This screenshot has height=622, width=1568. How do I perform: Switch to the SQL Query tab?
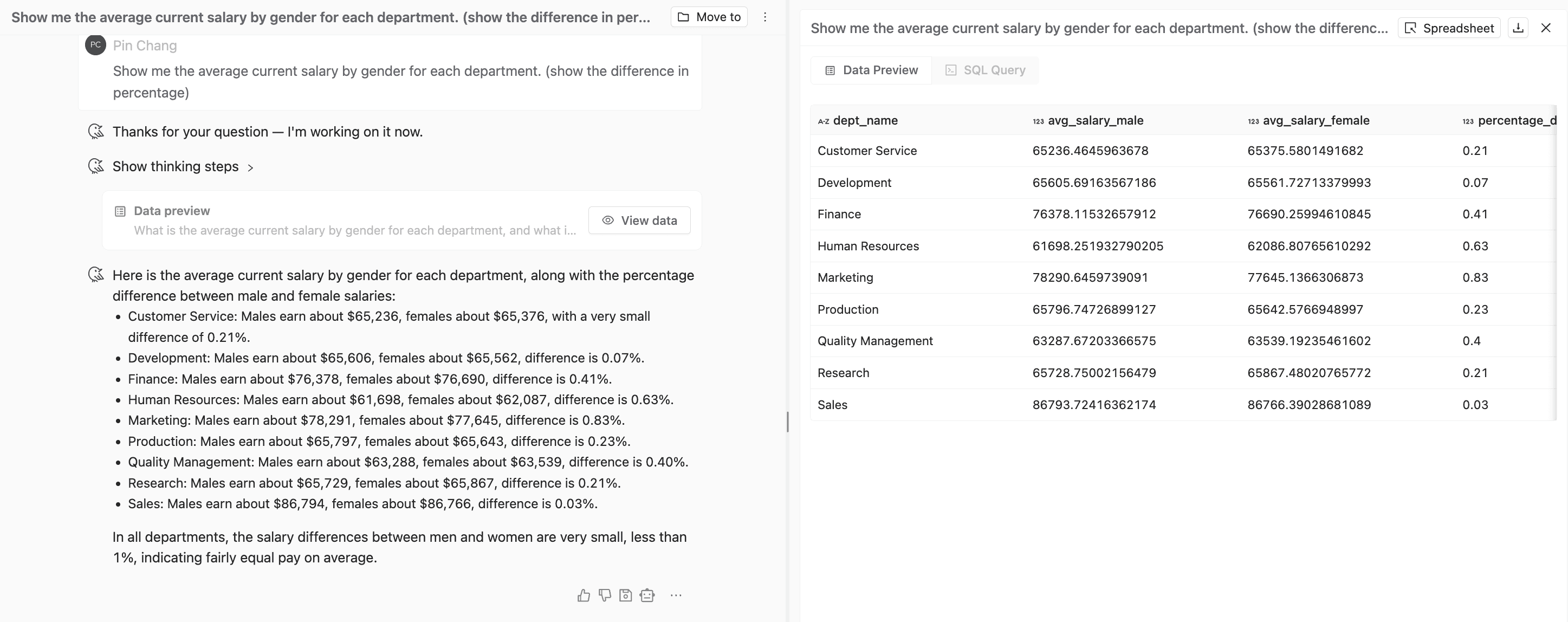click(x=985, y=70)
